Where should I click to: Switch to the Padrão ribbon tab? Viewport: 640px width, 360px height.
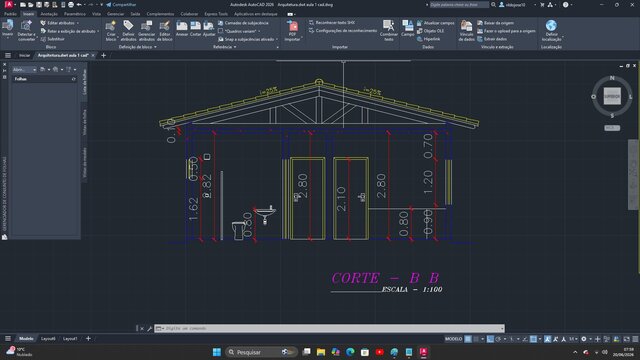[x=10, y=14]
